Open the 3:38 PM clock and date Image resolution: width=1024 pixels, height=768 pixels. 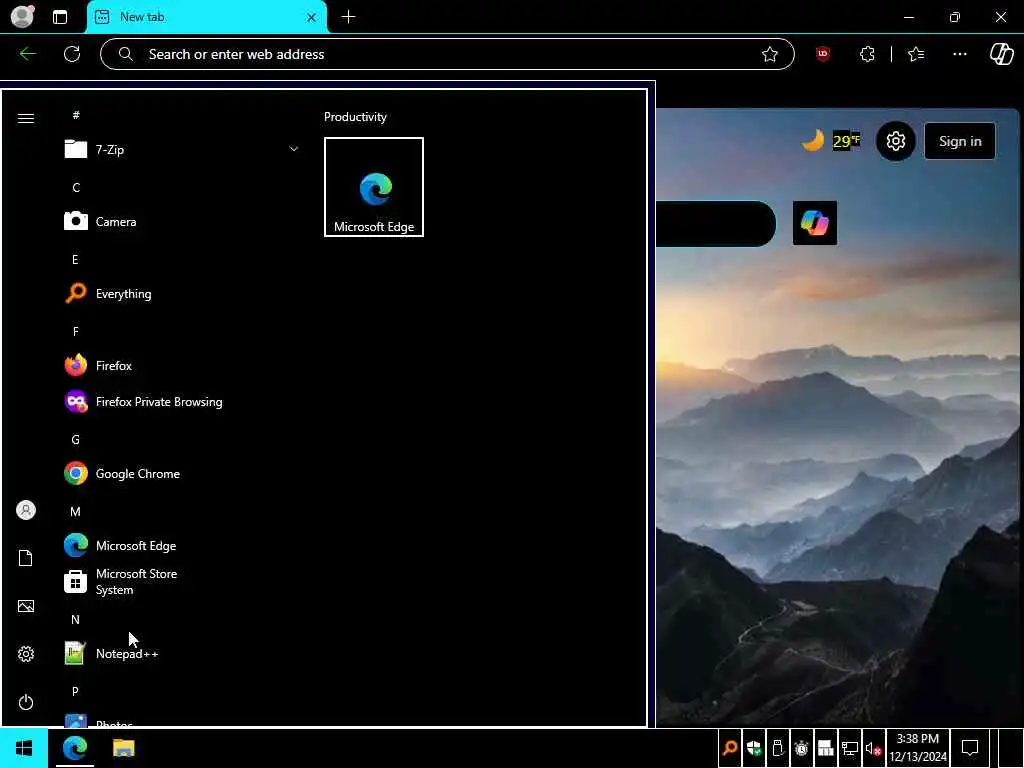pyautogui.click(x=918, y=748)
